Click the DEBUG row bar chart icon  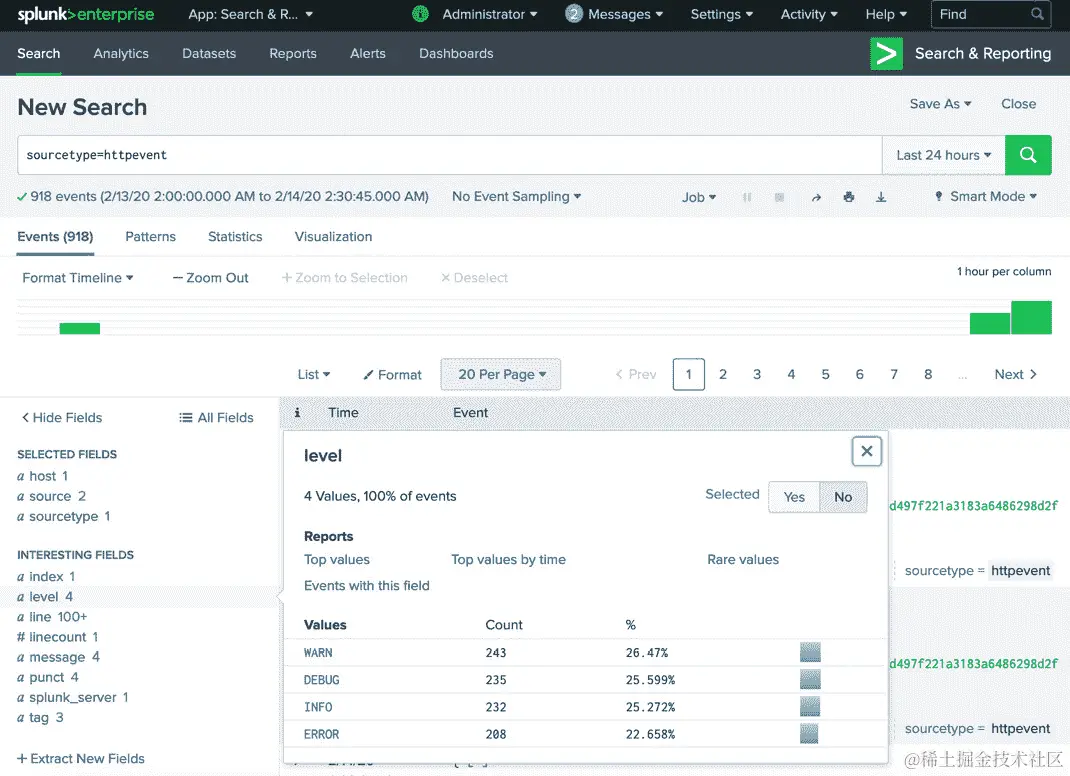[x=810, y=679]
